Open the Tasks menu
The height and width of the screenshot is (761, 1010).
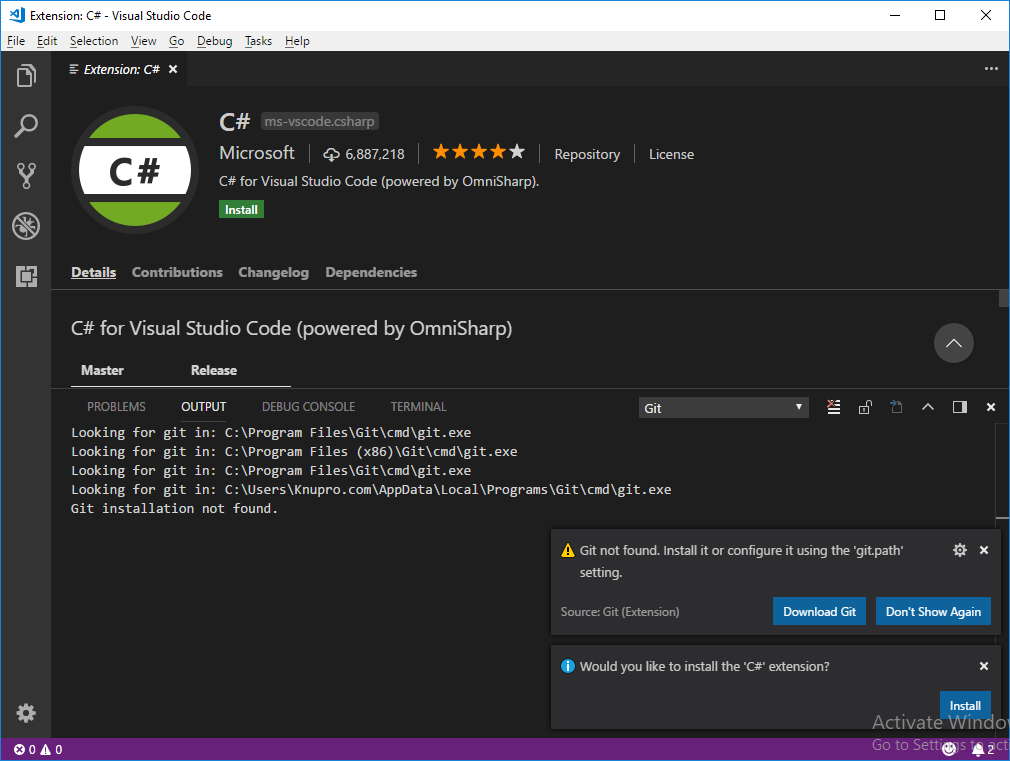pos(258,41)
